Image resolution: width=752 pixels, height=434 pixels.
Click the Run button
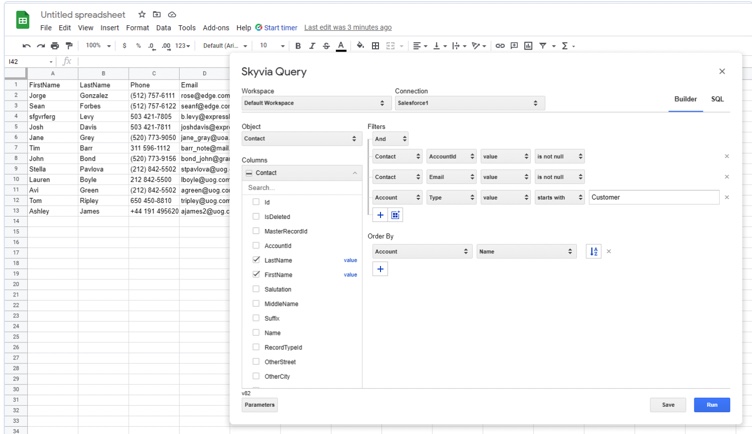(712, 405)
